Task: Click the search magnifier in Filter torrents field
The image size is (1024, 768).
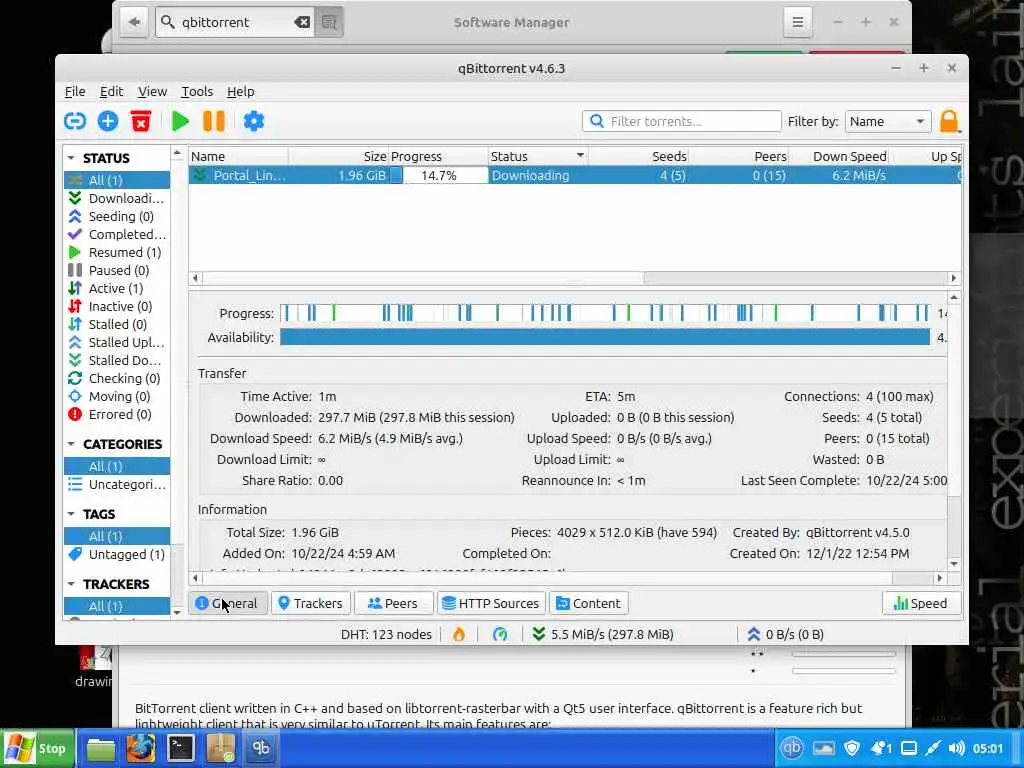Action: [x=596, y=121]
